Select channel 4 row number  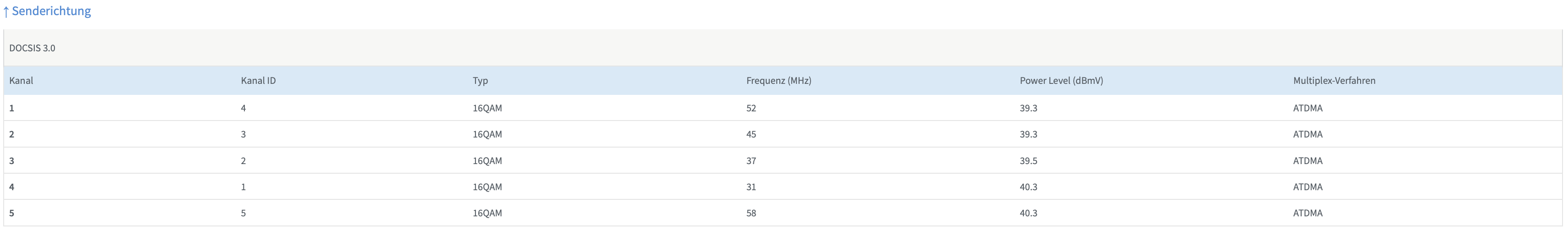click(x=11, y=187)
